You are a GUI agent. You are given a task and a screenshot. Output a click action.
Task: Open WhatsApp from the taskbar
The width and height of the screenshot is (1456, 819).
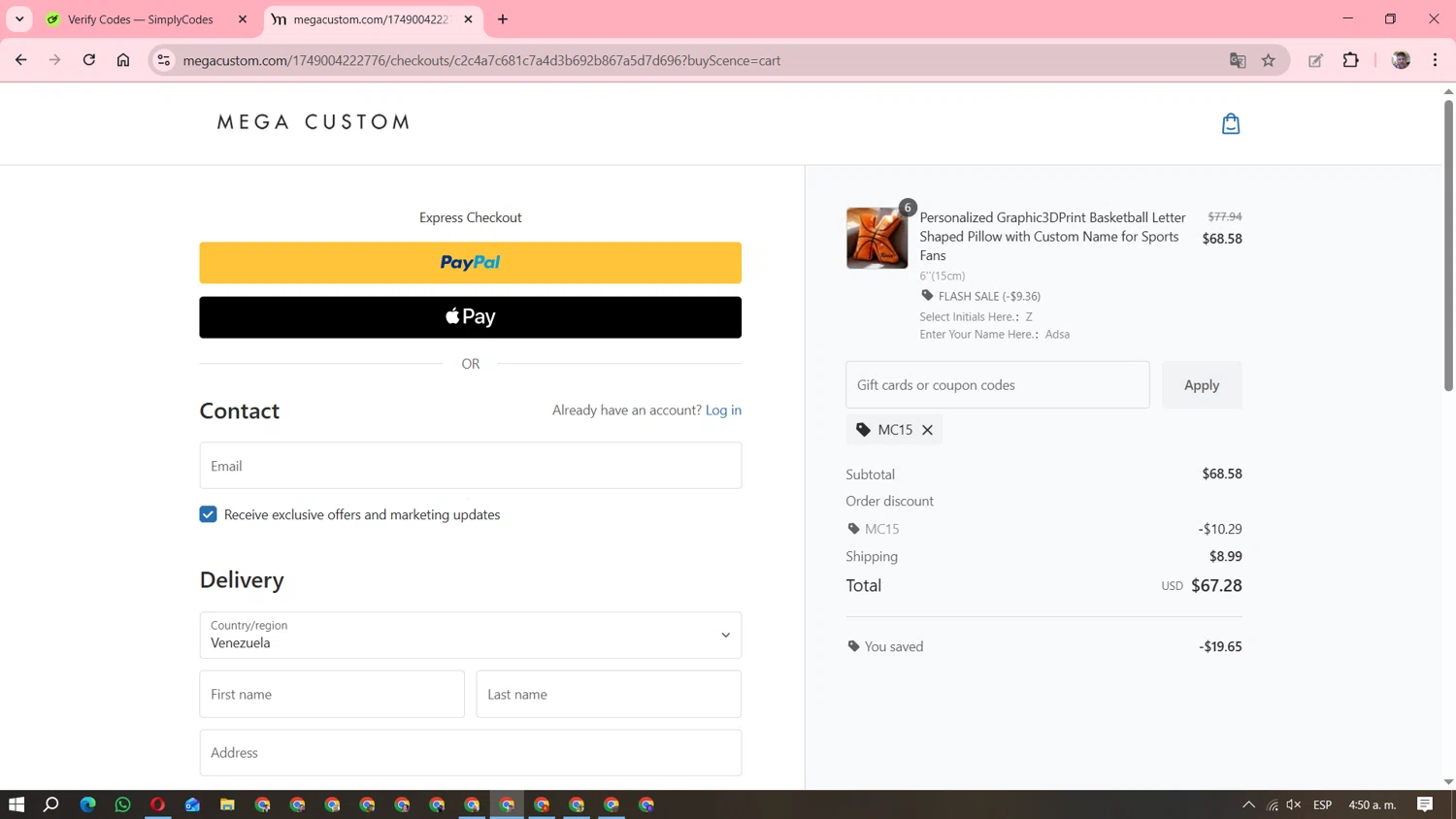122,804
